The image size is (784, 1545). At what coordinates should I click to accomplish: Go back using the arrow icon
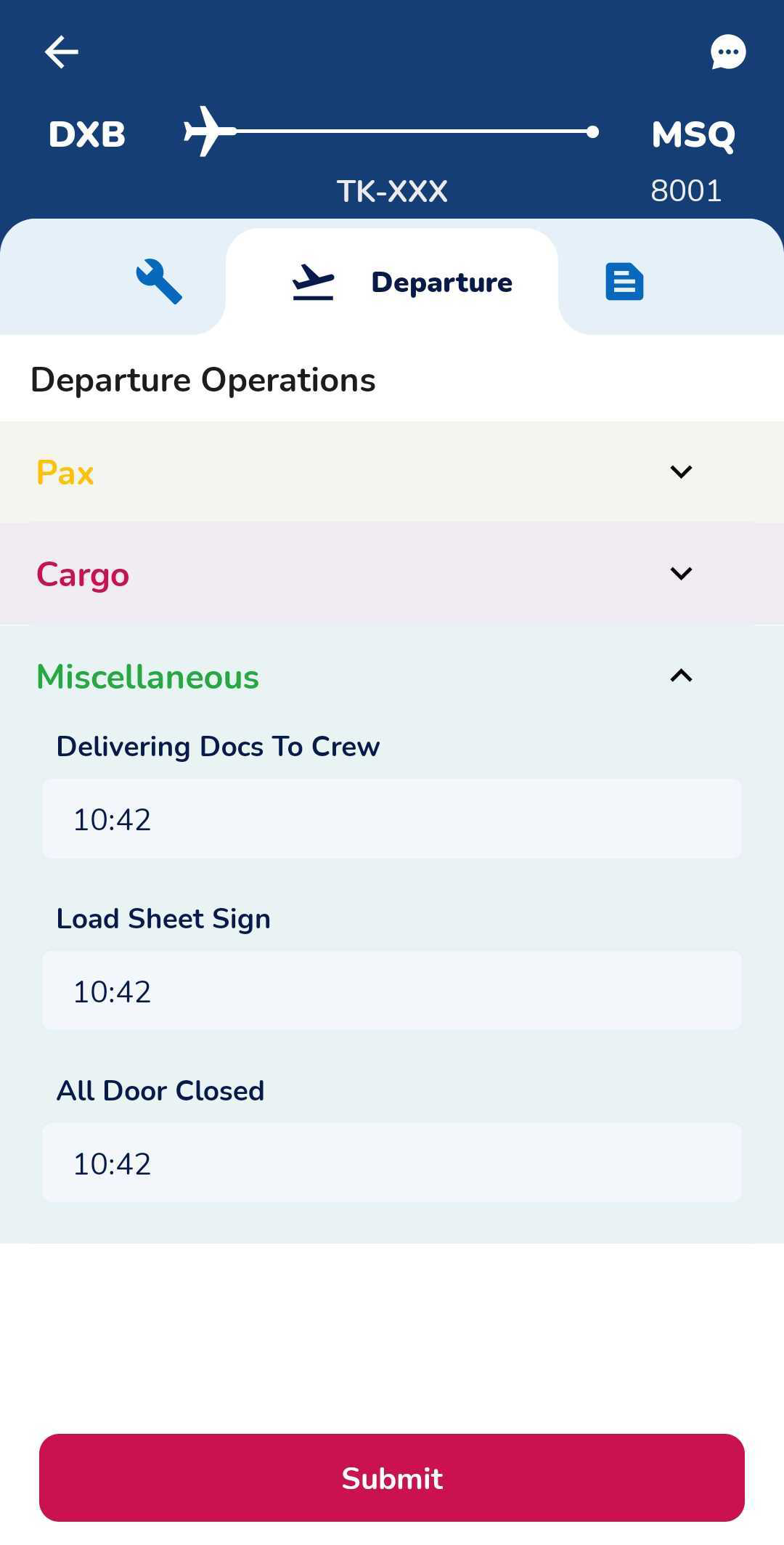click(61, 52)
